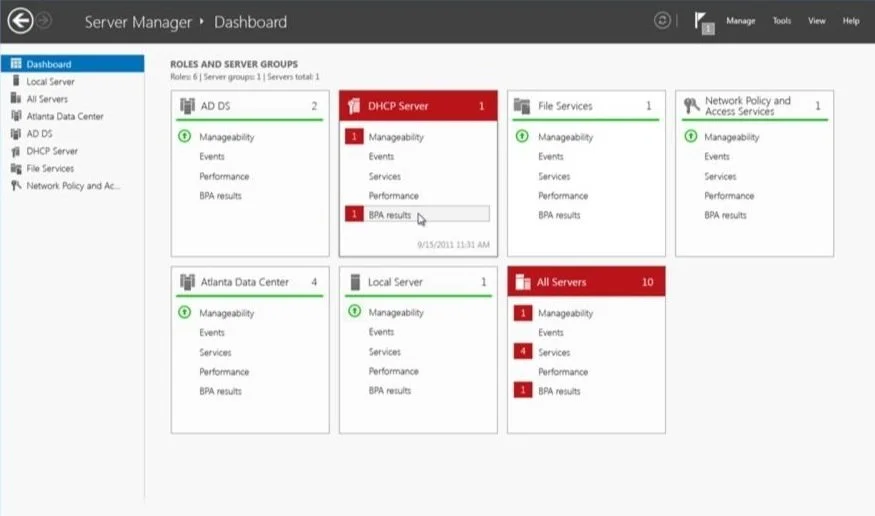
Task: Open the Help menu
Action: point(851,21)
